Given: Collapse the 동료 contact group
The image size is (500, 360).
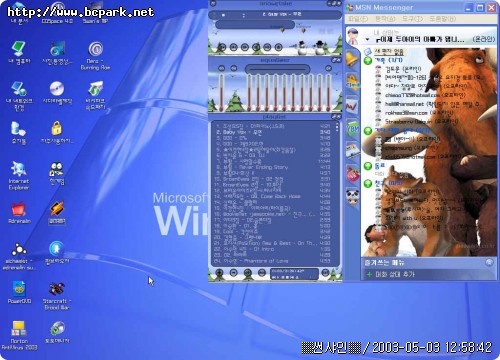Looking at the screenshot, I should pos(368,166).
